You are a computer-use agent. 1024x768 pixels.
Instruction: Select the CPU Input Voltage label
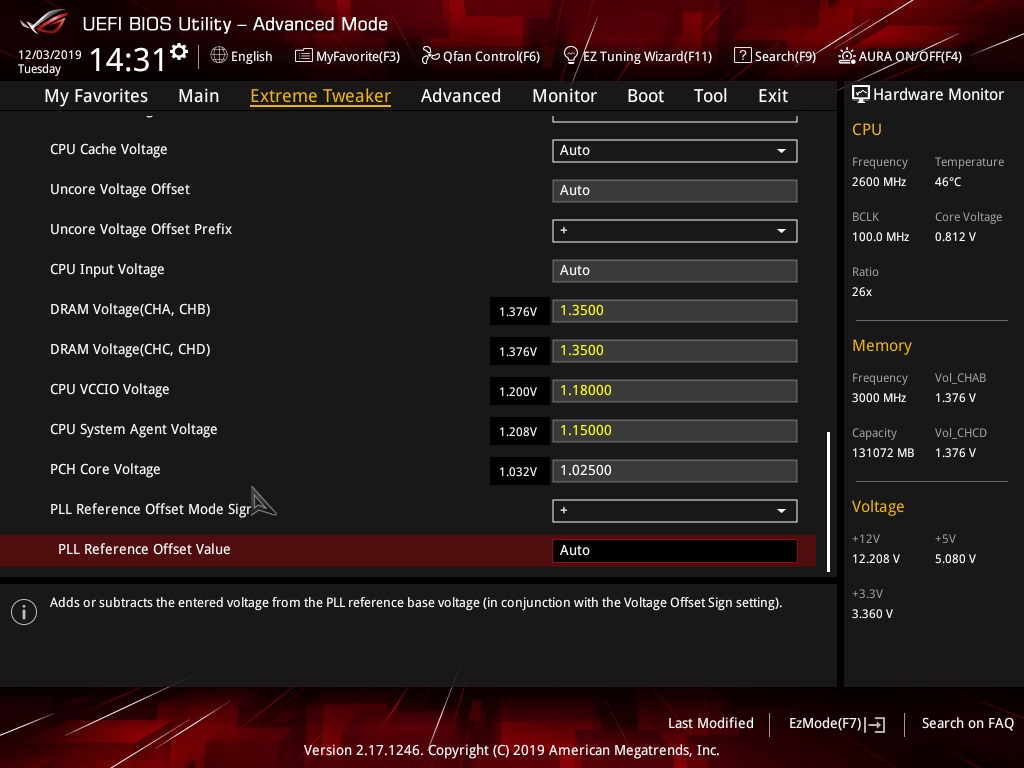tap(107, 270)
